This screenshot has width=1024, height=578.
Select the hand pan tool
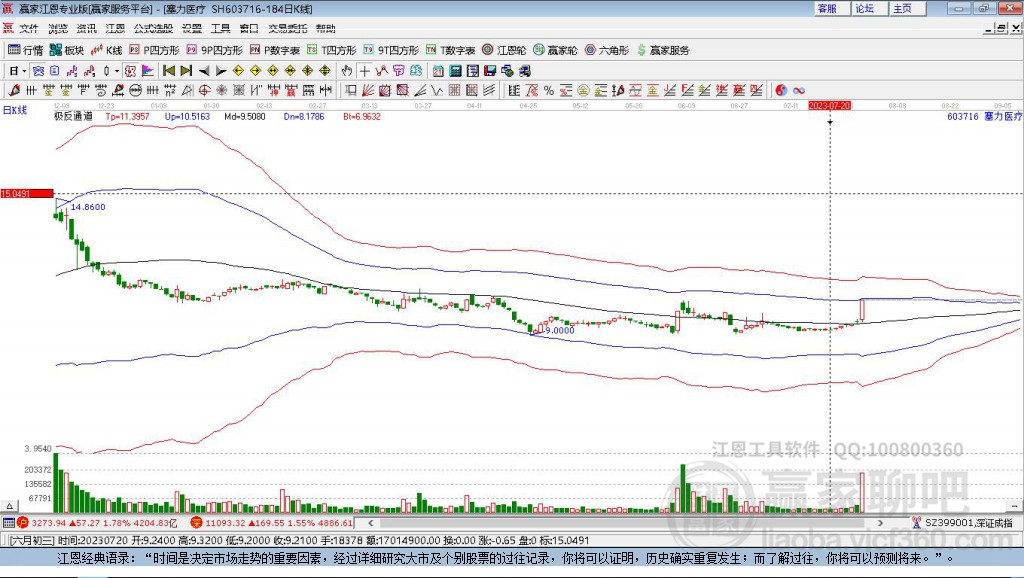pos(347,71)
